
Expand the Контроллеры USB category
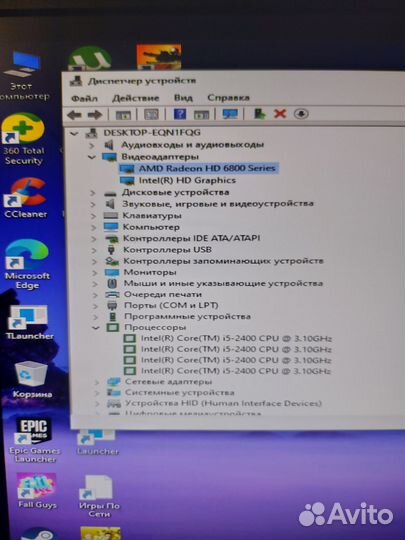tap(94, 250)
